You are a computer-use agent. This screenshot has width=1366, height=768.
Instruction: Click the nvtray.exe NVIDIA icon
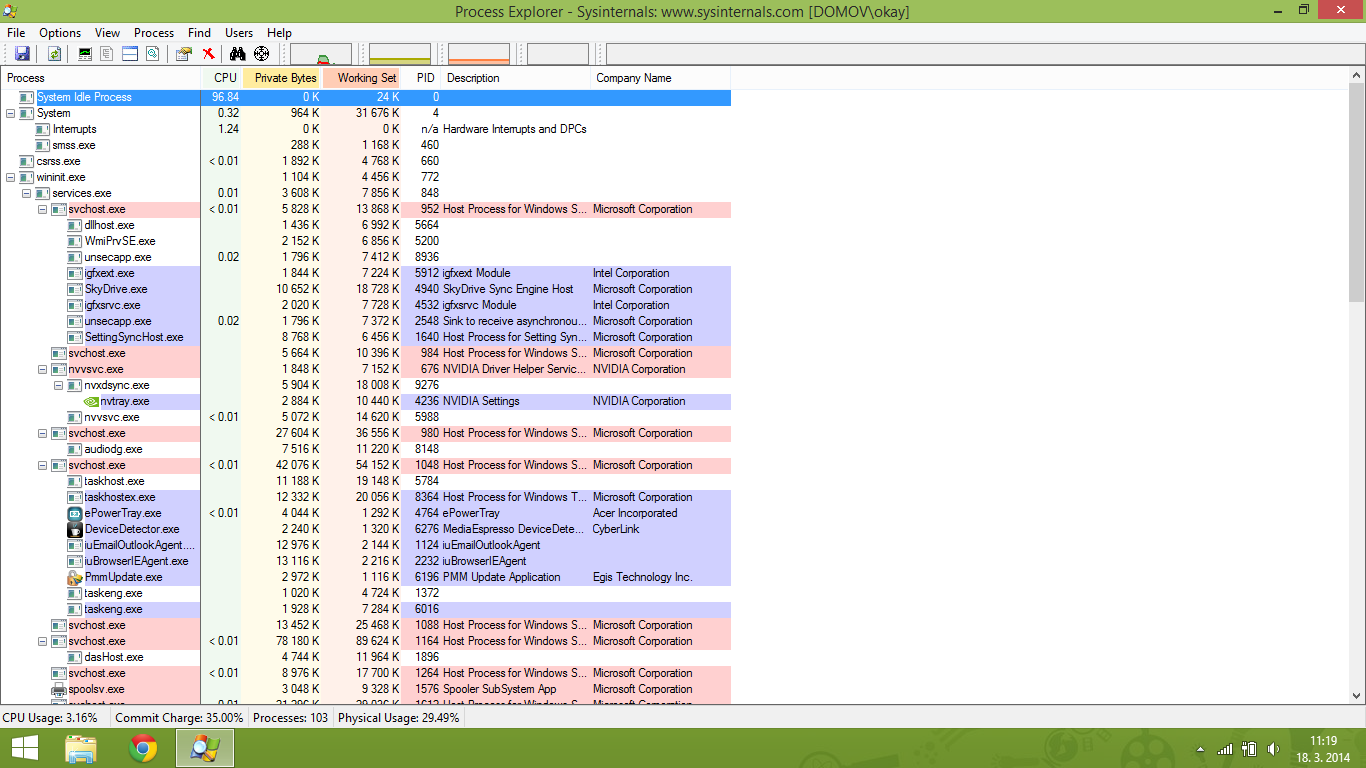[x=91, y=401]
